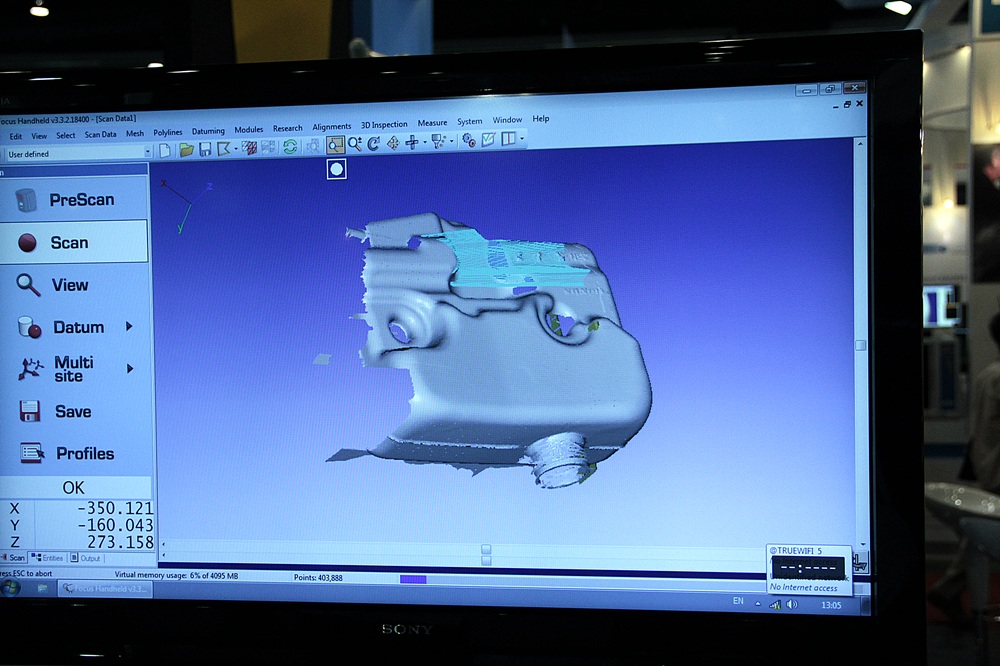Open the filter funnel dropdown arrow
This screenshot has height=666, width=1000.
point(452,141)
